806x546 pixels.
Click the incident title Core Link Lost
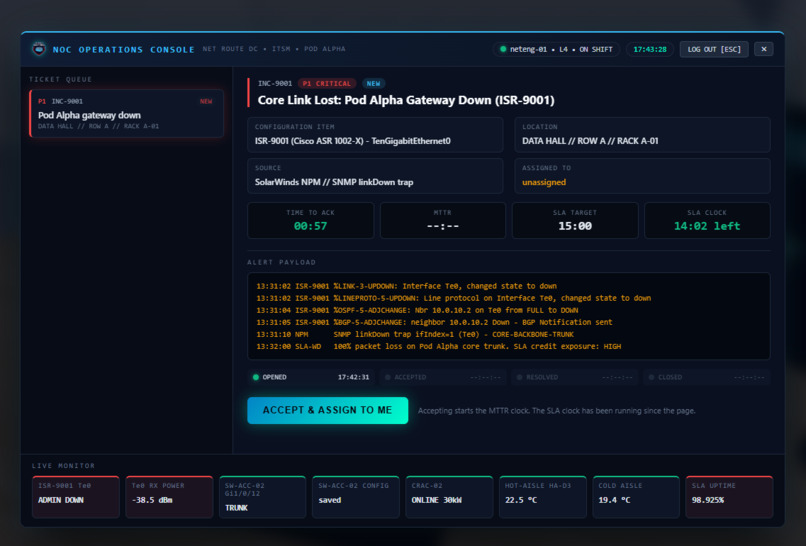pos(406,100)
